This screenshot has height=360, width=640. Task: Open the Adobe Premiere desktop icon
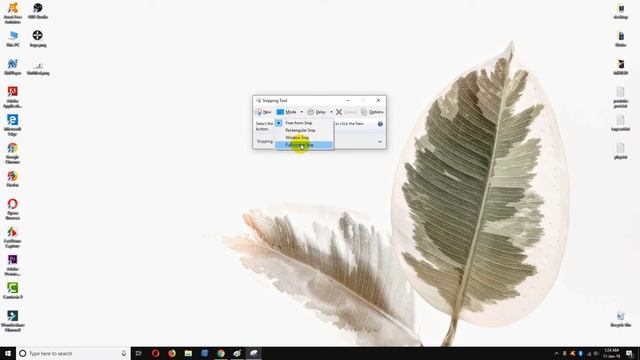pos(13,265)
